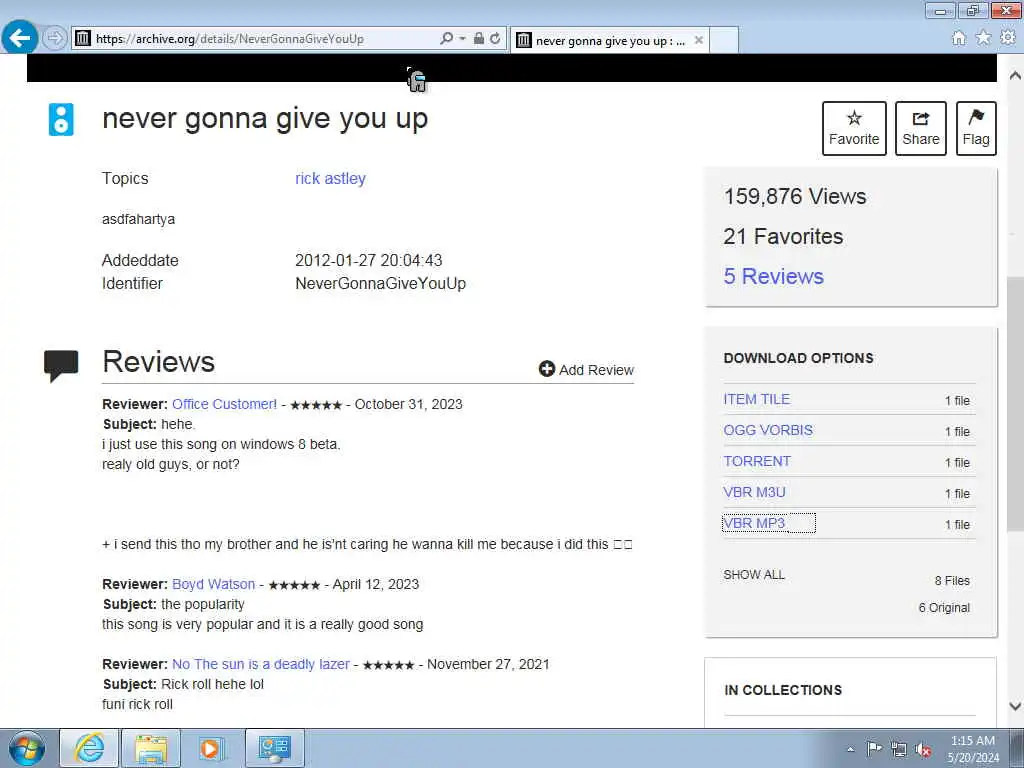Jump to '5 Reviews' link
This screenshot has height=768, width=1024.
[x=773, y=276]
